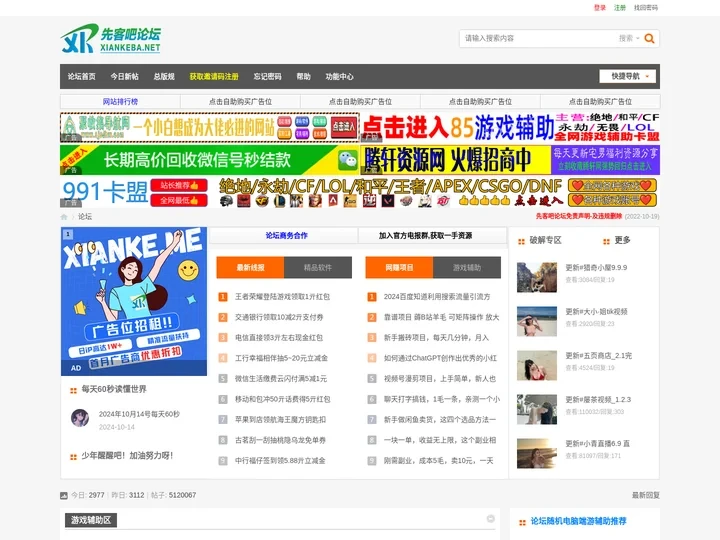The height and width of the screenshot is (540, 720).
Task: Click the 更多 link in 破解专区
Action: (x=622, y=240)
